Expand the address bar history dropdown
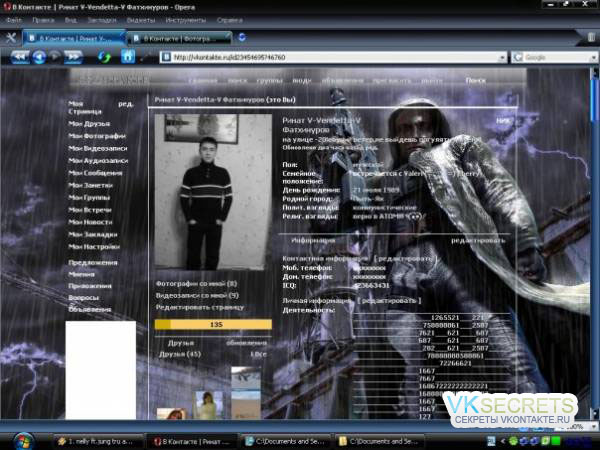 [x=502, y=58]
